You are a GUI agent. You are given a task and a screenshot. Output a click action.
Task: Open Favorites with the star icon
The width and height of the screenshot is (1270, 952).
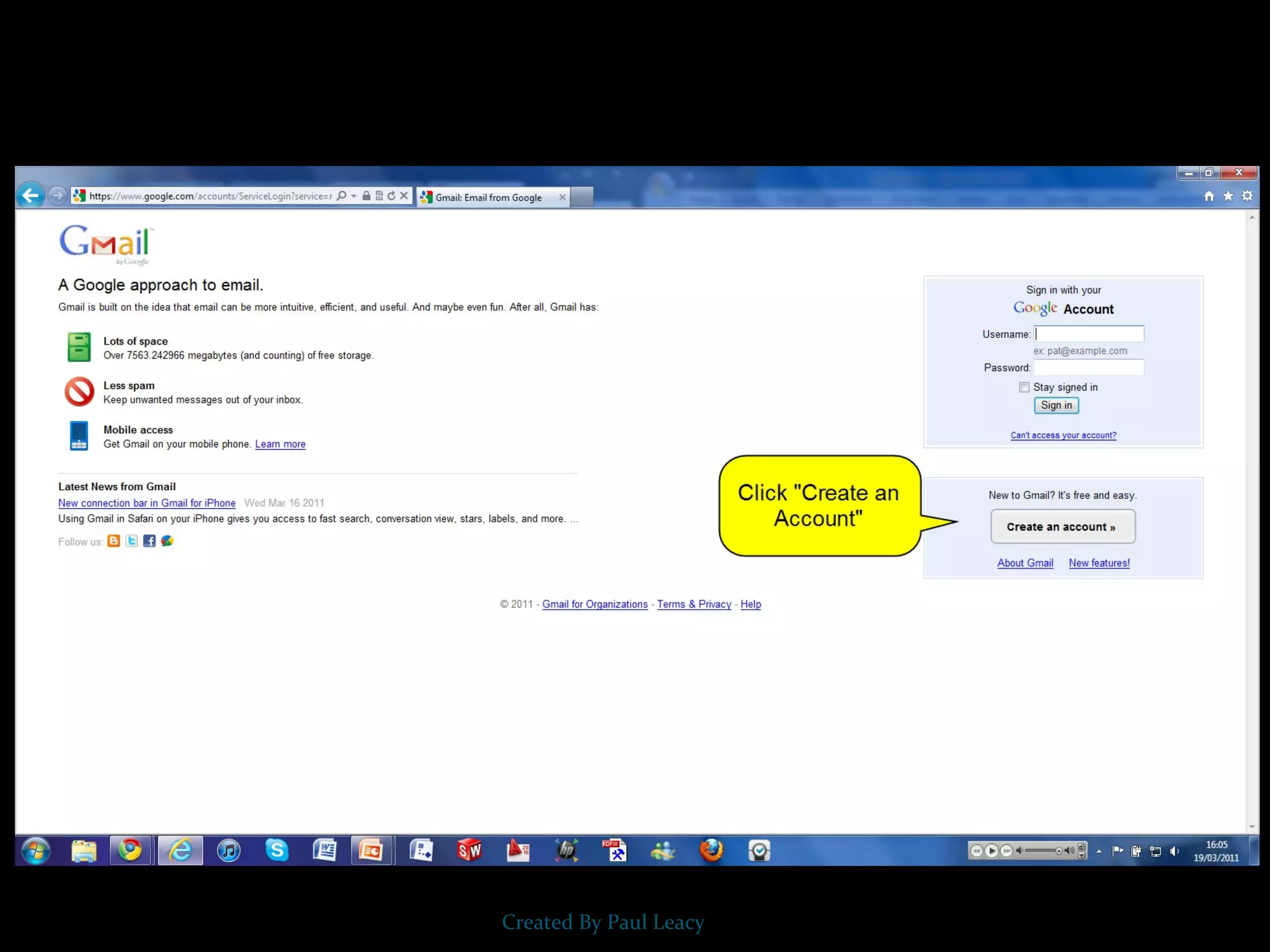[1228, 196]
